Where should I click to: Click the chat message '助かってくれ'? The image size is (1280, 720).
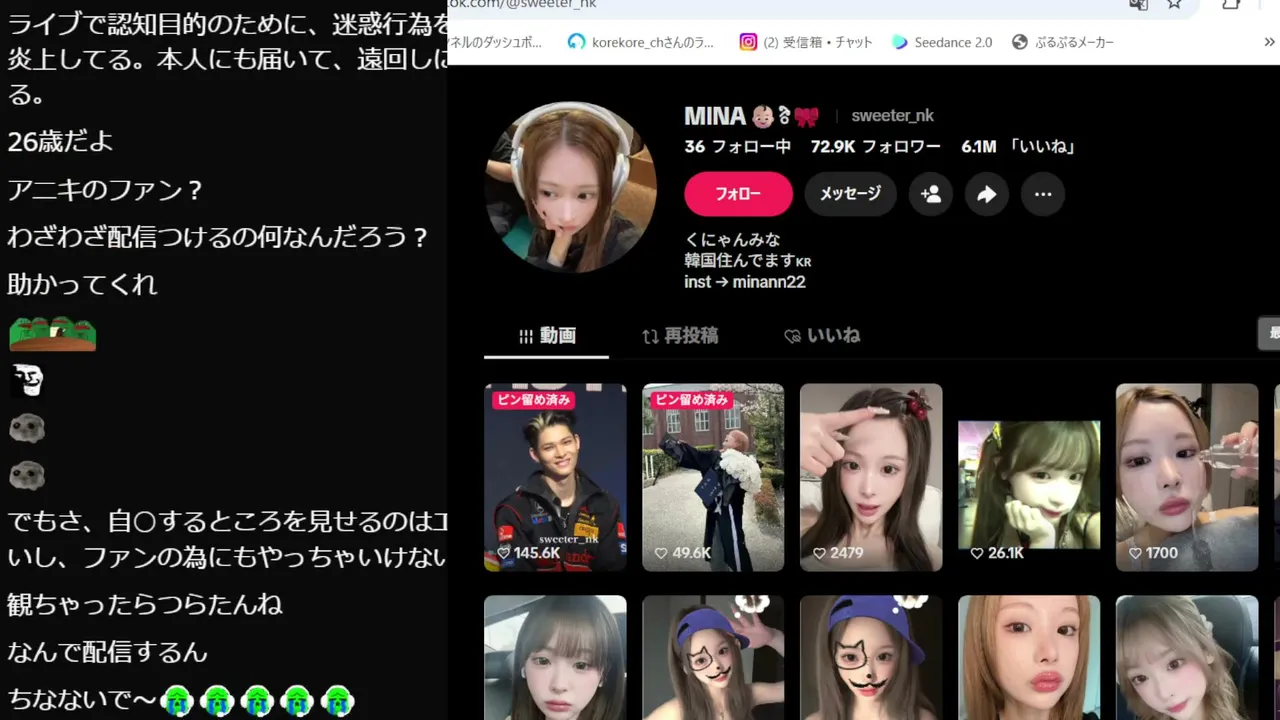pyautogui.click(x=82, y=284)
